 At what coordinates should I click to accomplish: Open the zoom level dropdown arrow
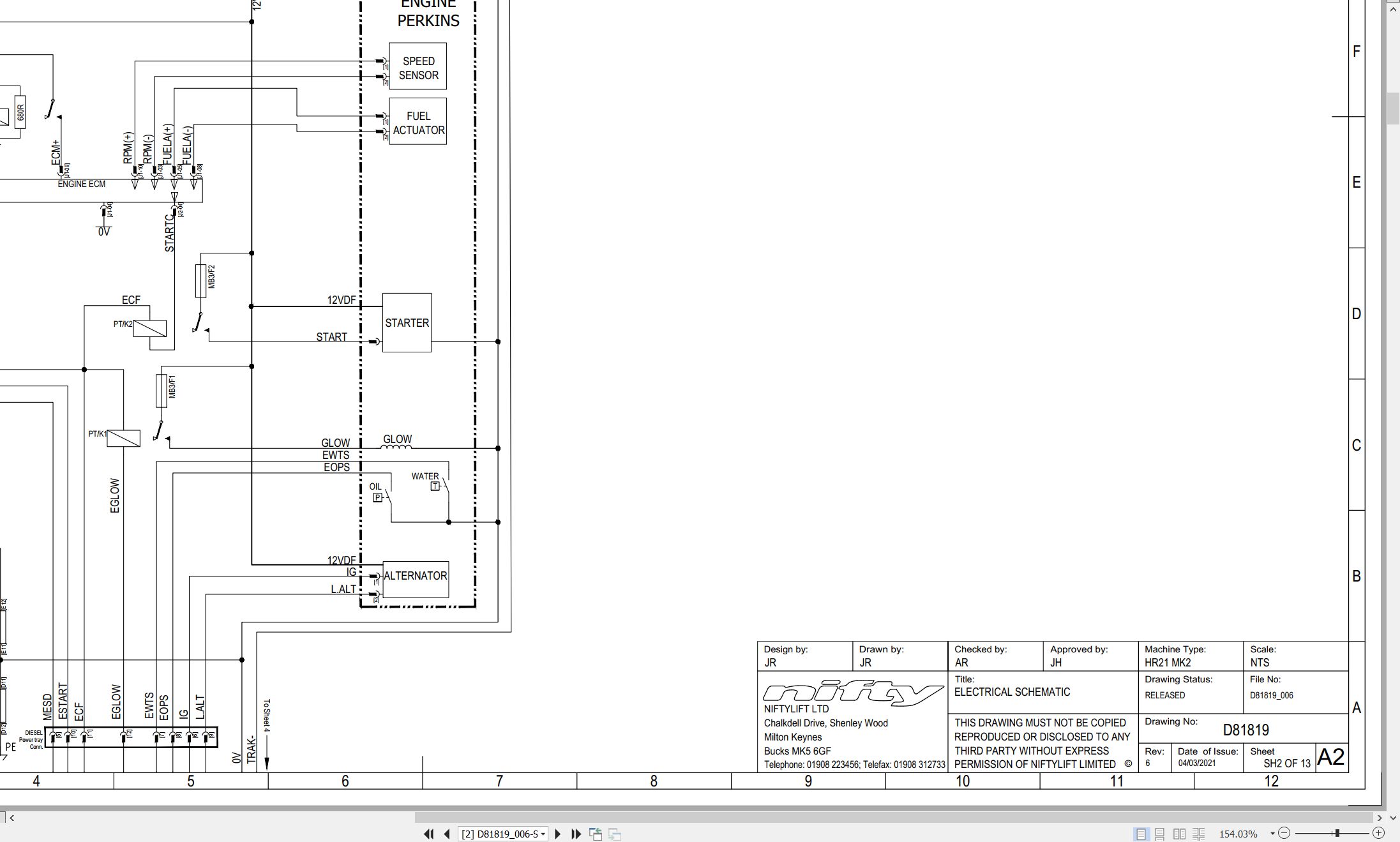1272,834
